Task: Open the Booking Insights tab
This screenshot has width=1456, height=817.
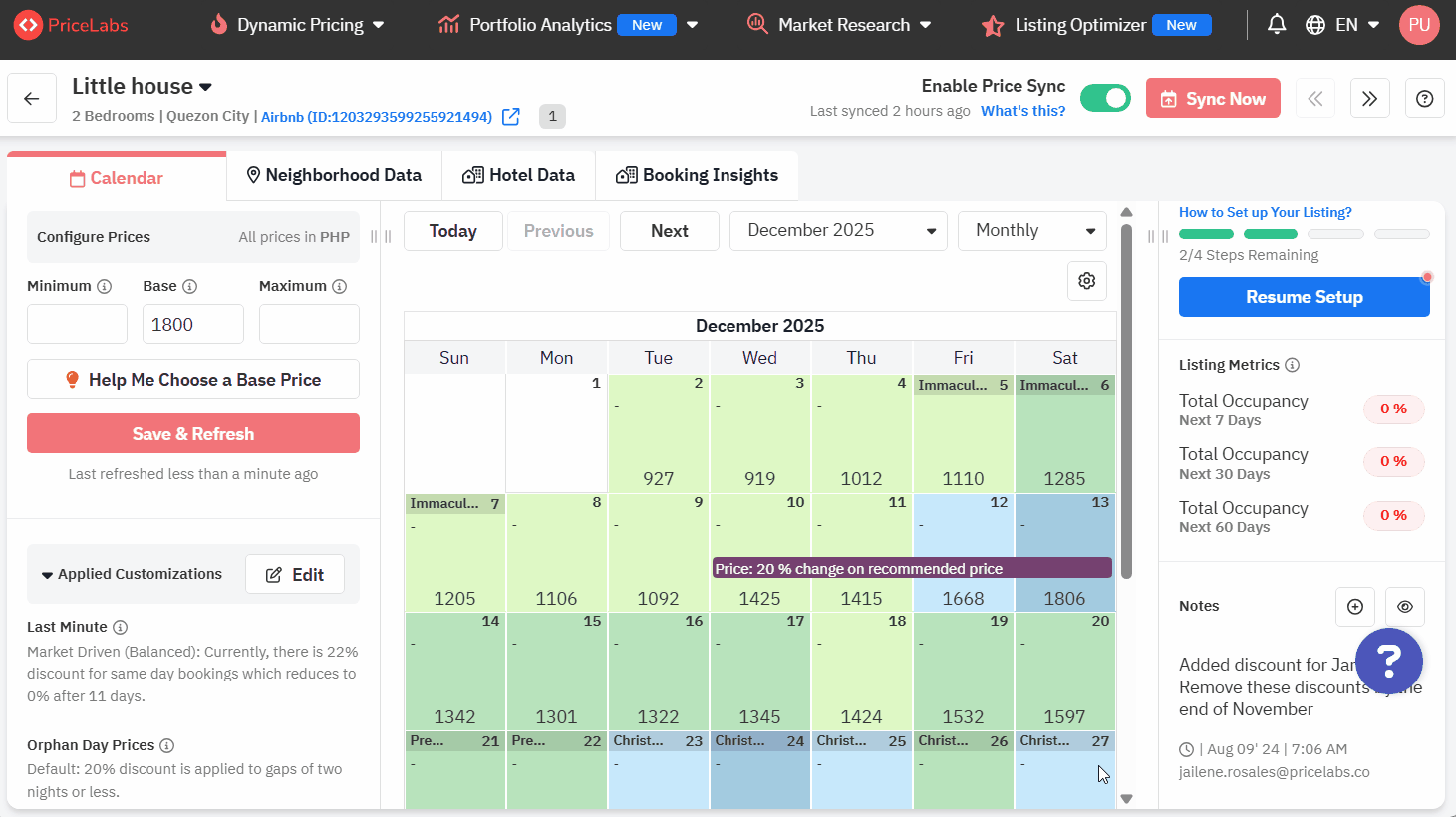Action: click(697, 176)
